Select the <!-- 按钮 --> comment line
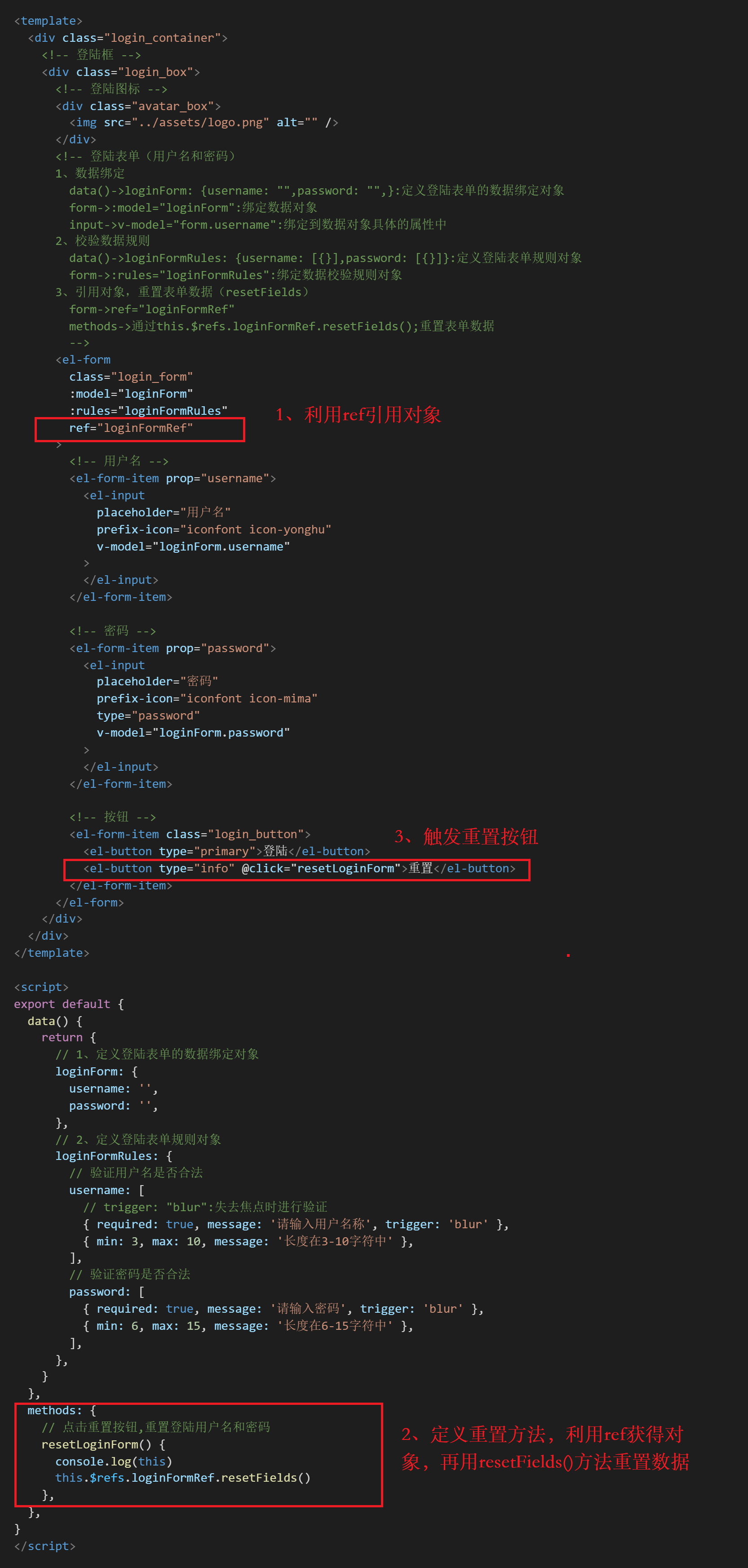 click(113, 817)
